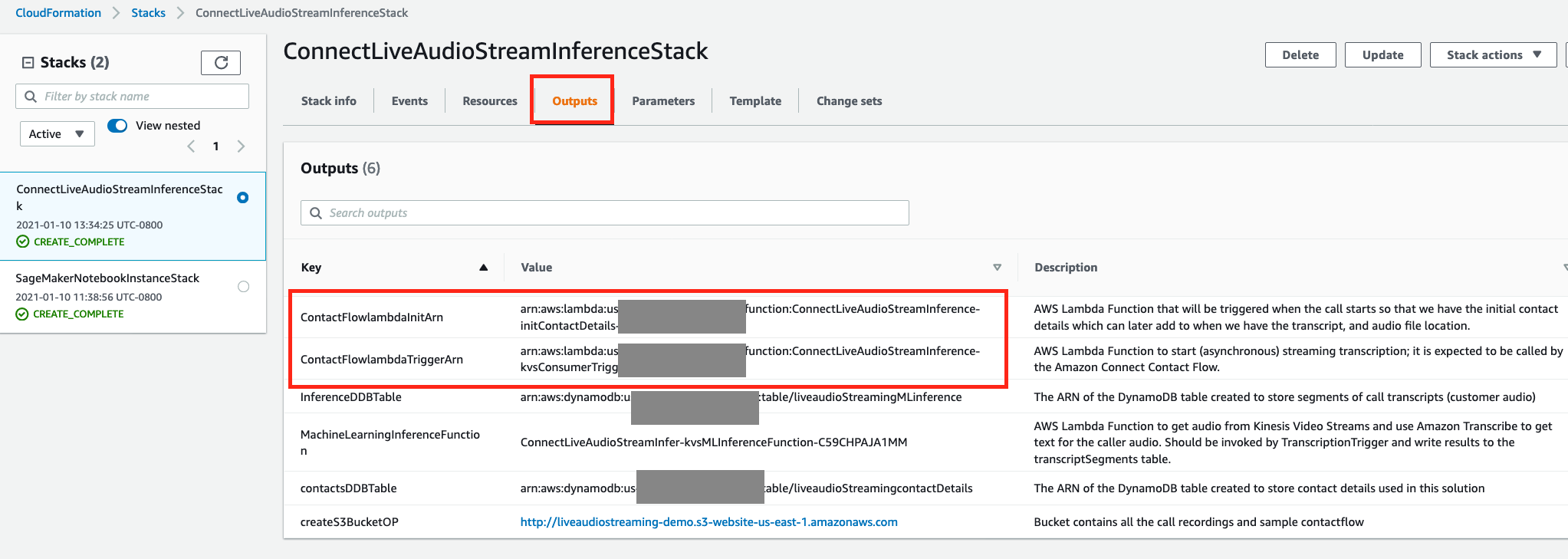The width and height of the screenshot is (1568, 559).
Task: Select ContactFlowlambdaInitArn key cell
Action: point(372,317)
